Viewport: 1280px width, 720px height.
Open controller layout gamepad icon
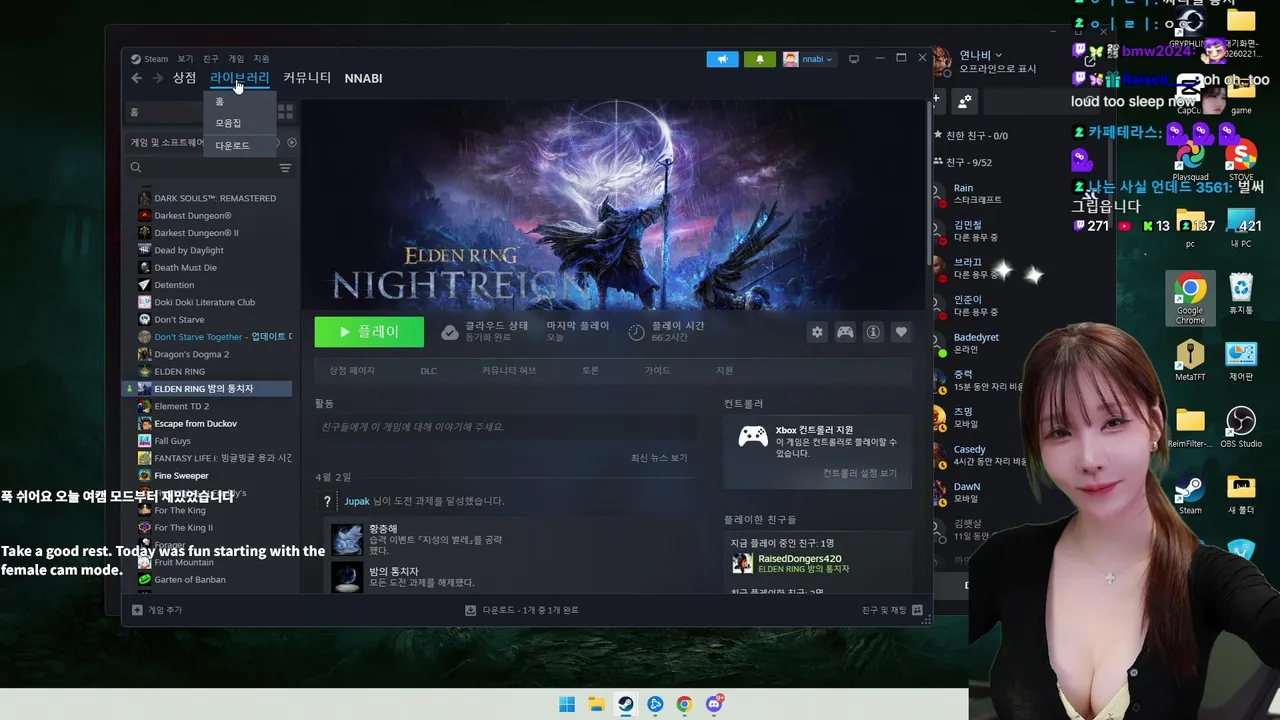[x=845, y=332]
